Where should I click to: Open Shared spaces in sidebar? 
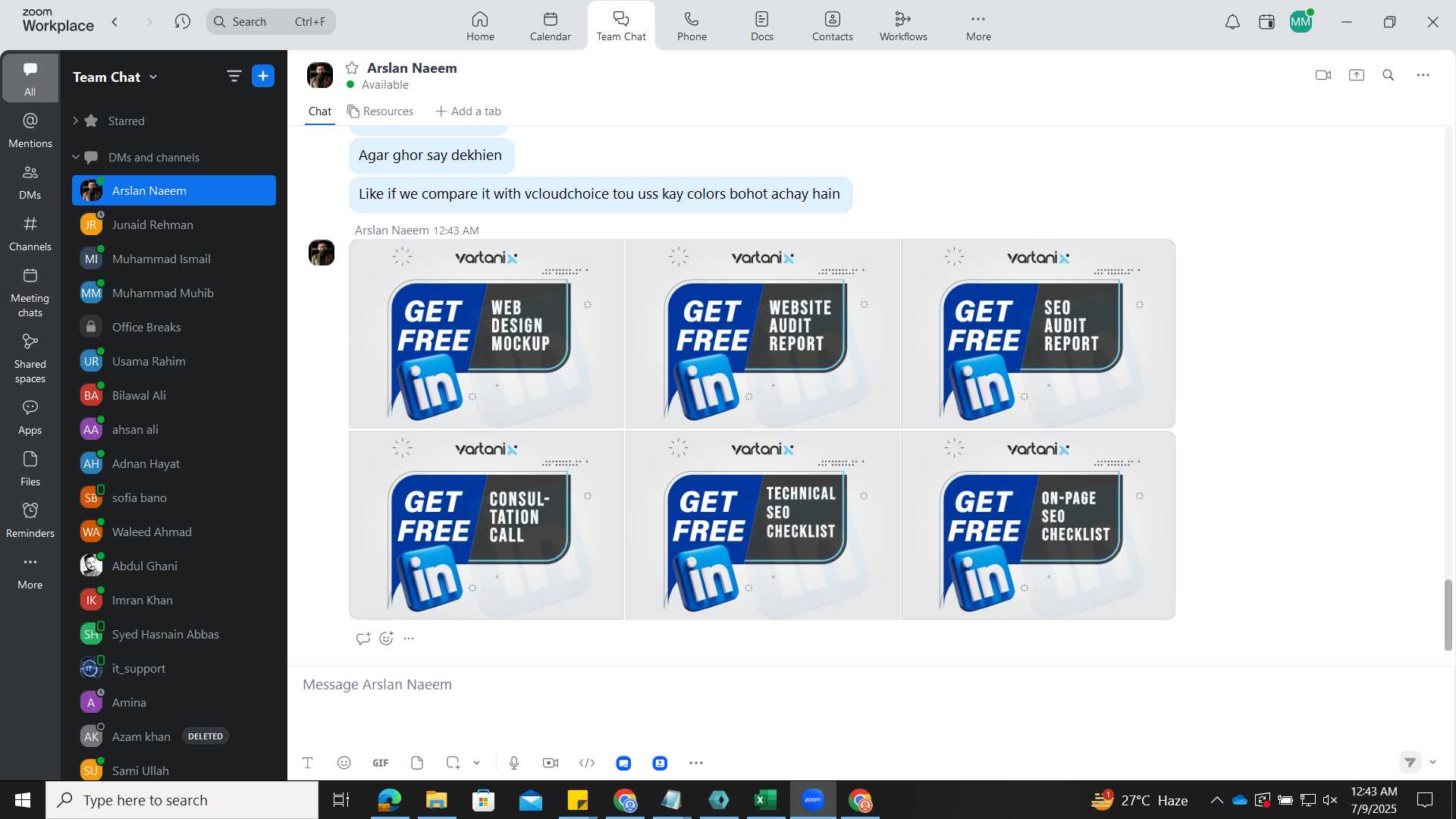pos(30,359)
